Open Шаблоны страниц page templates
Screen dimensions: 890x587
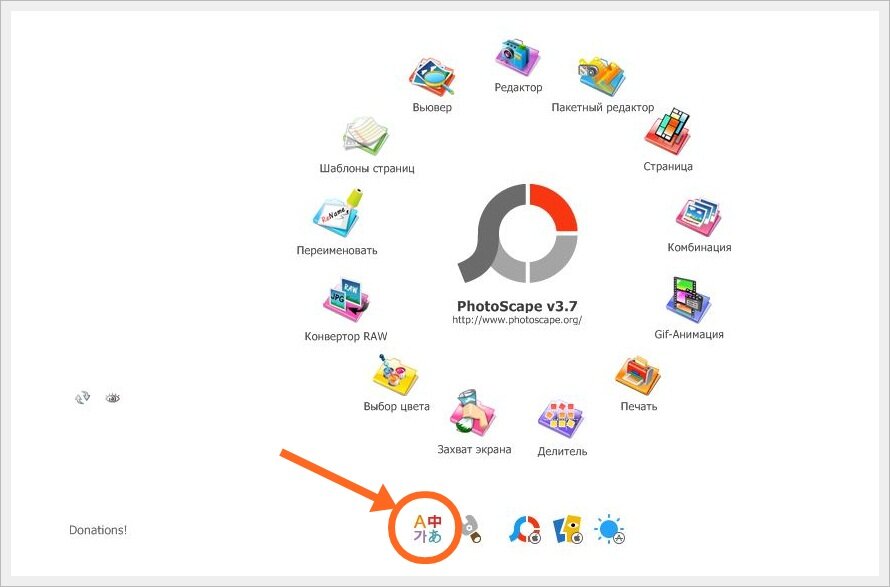pyautogui.click(x=366, y=136)
